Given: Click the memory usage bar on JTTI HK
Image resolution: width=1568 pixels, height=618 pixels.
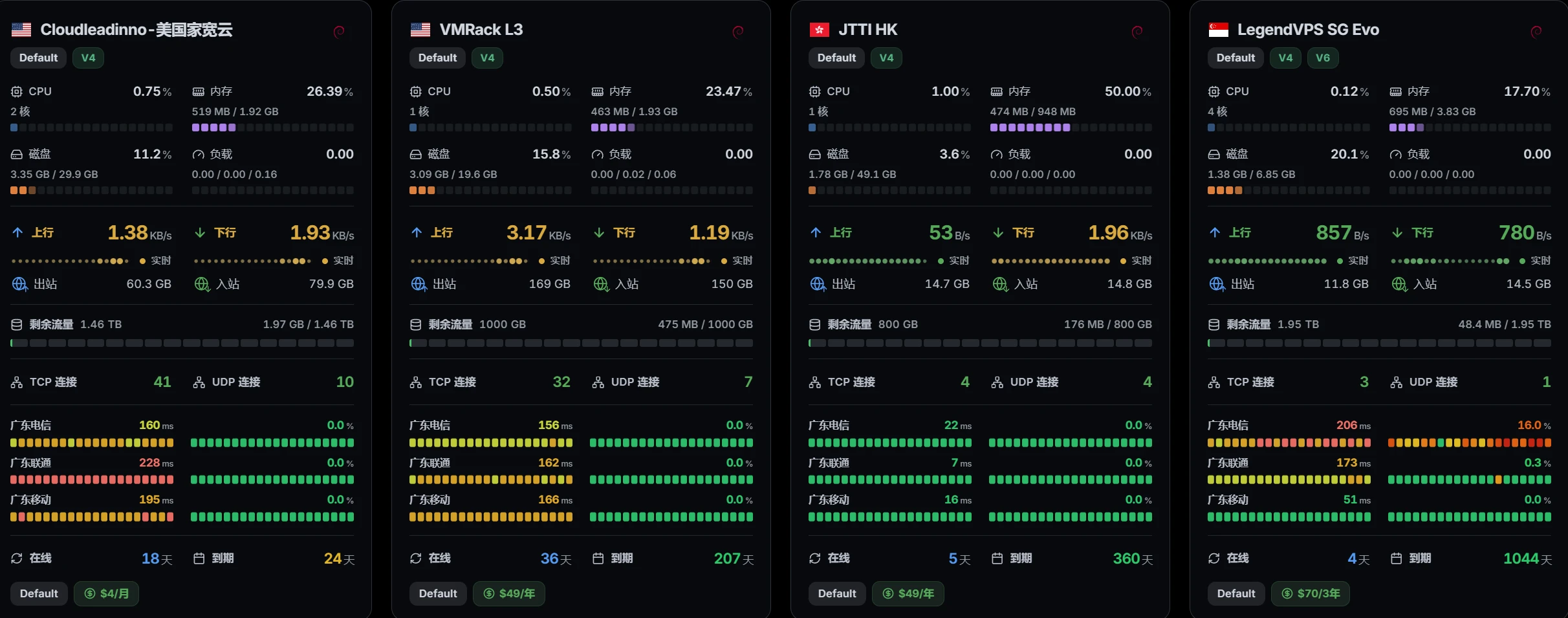Looking at the screenshot, I should pyautogui.click(x=1071, y=127).
